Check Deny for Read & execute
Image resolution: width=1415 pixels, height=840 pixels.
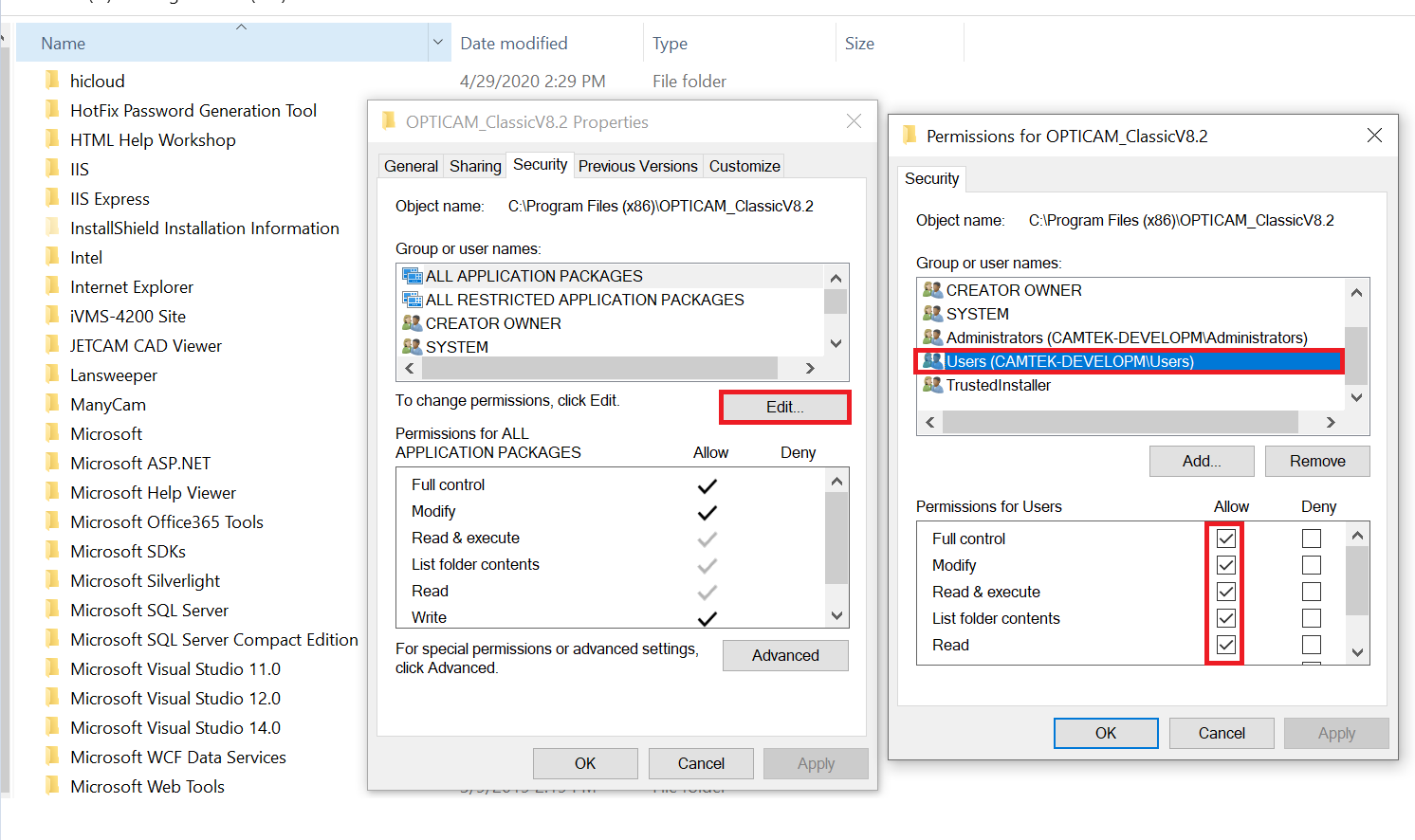tap(1312, 592)
